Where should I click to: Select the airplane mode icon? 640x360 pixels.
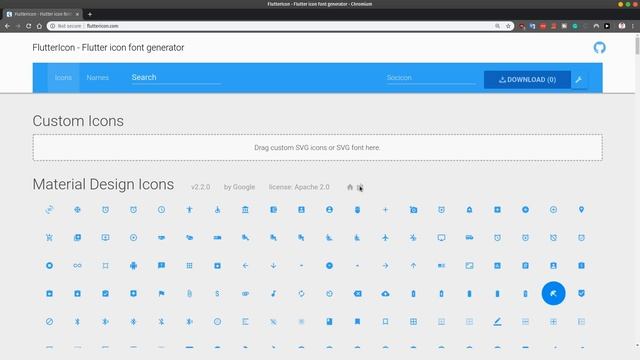tap(385, 238)
